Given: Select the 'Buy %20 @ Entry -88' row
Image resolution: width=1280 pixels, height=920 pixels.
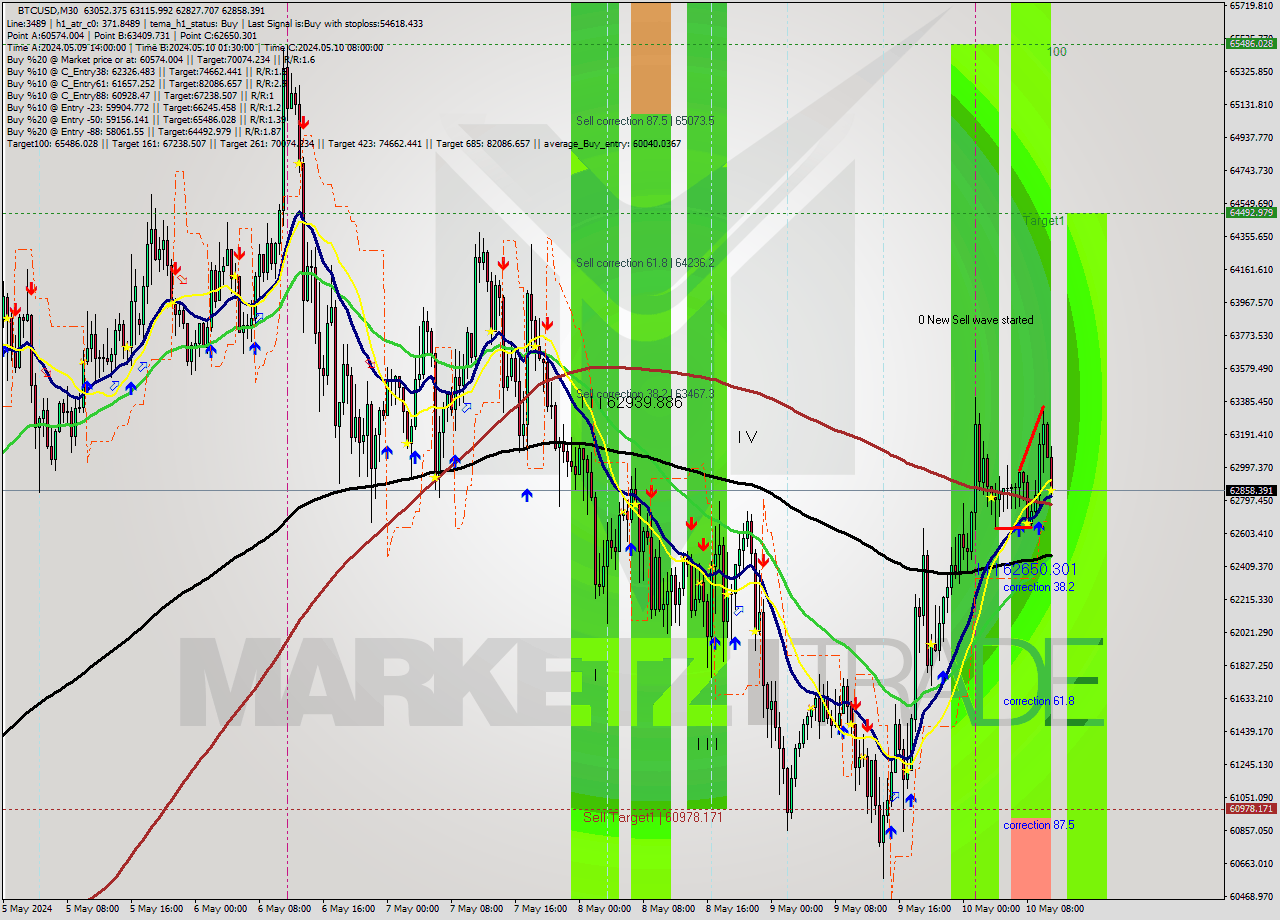Looking at the screenshot, I should [x=144, y=131].
